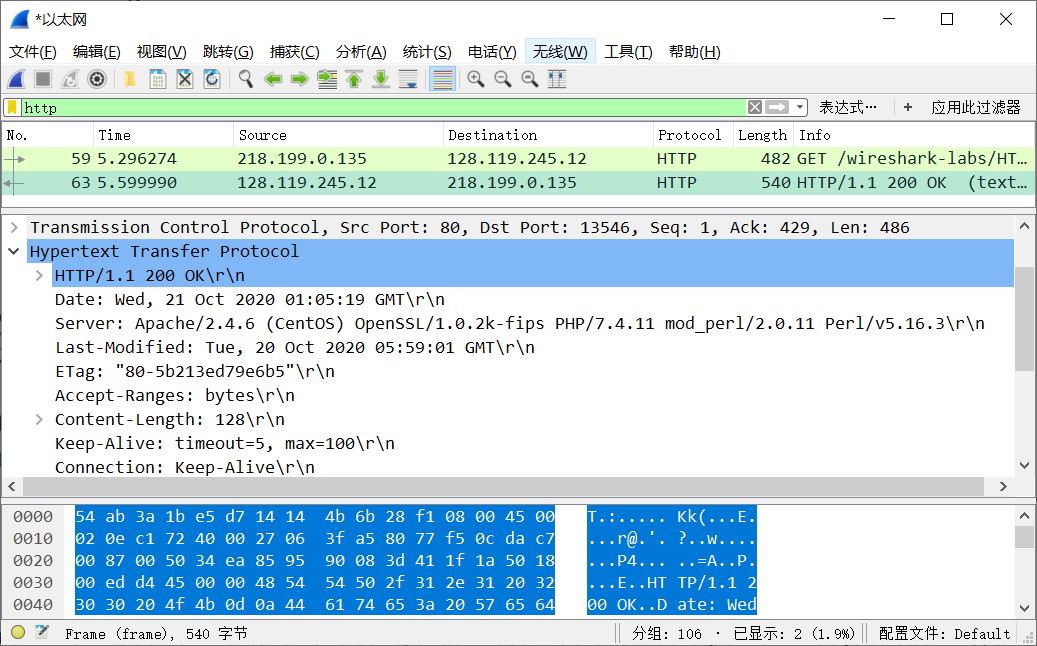Sort by the Protocol column header

pos(693,136)
